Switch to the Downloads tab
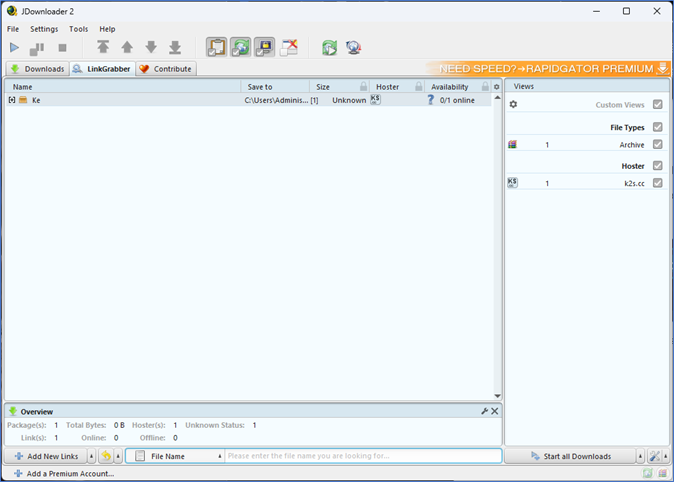Screen dimensions: 674x482 pyautogui.click(x=37, y=69)
